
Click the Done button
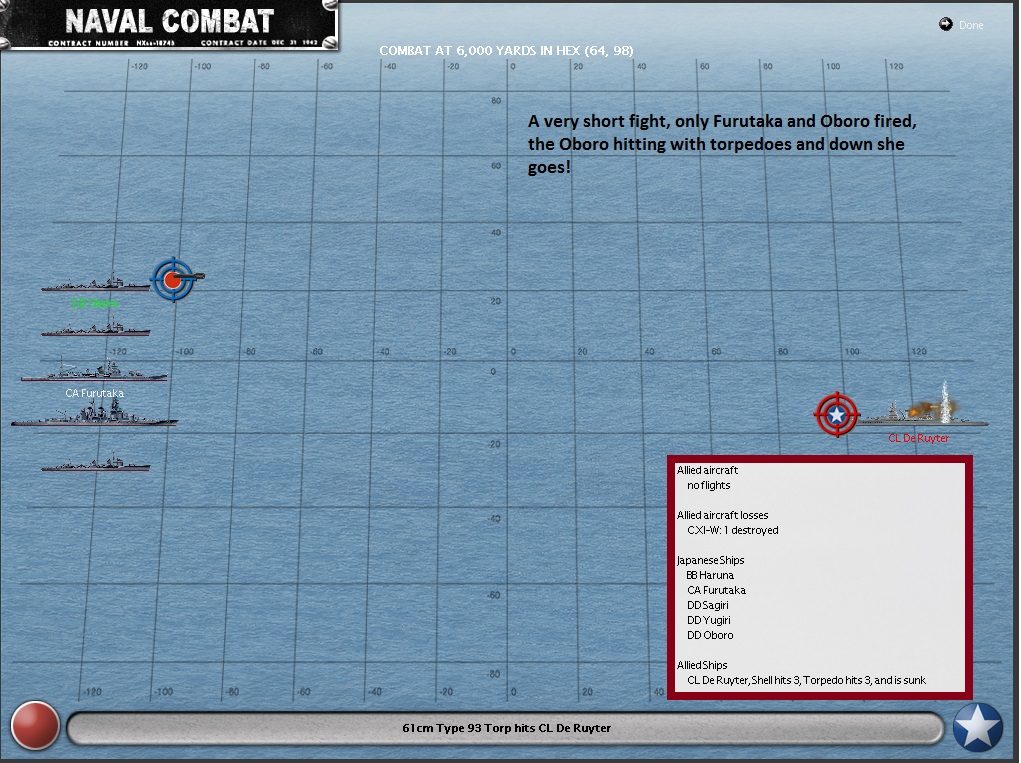970,25
